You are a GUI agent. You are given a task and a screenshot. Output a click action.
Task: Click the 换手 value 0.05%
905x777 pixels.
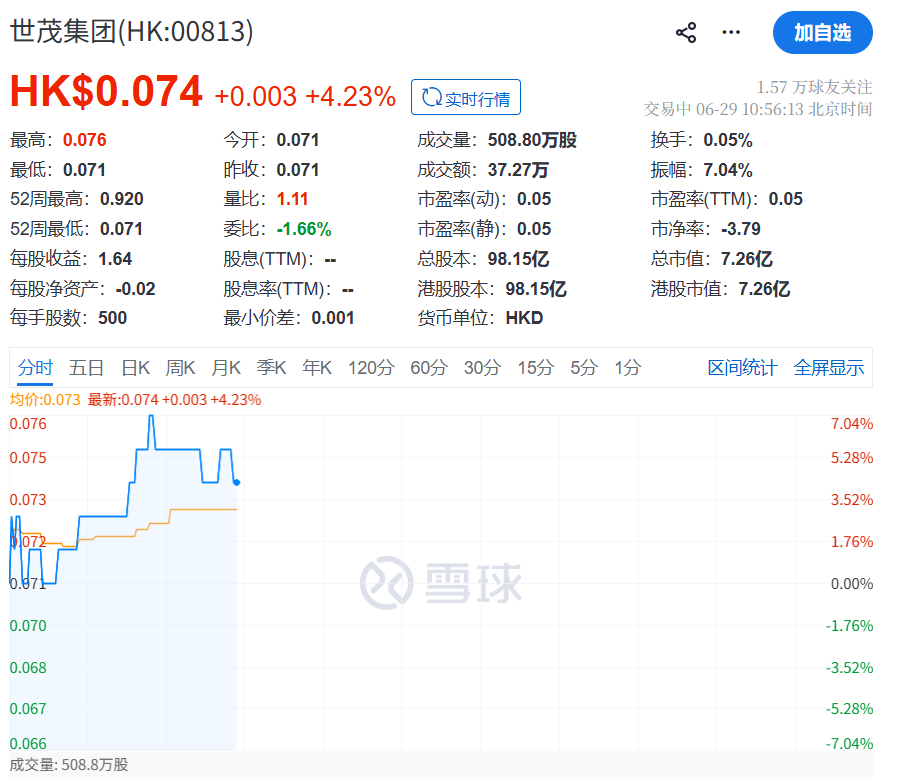point(728,140)
